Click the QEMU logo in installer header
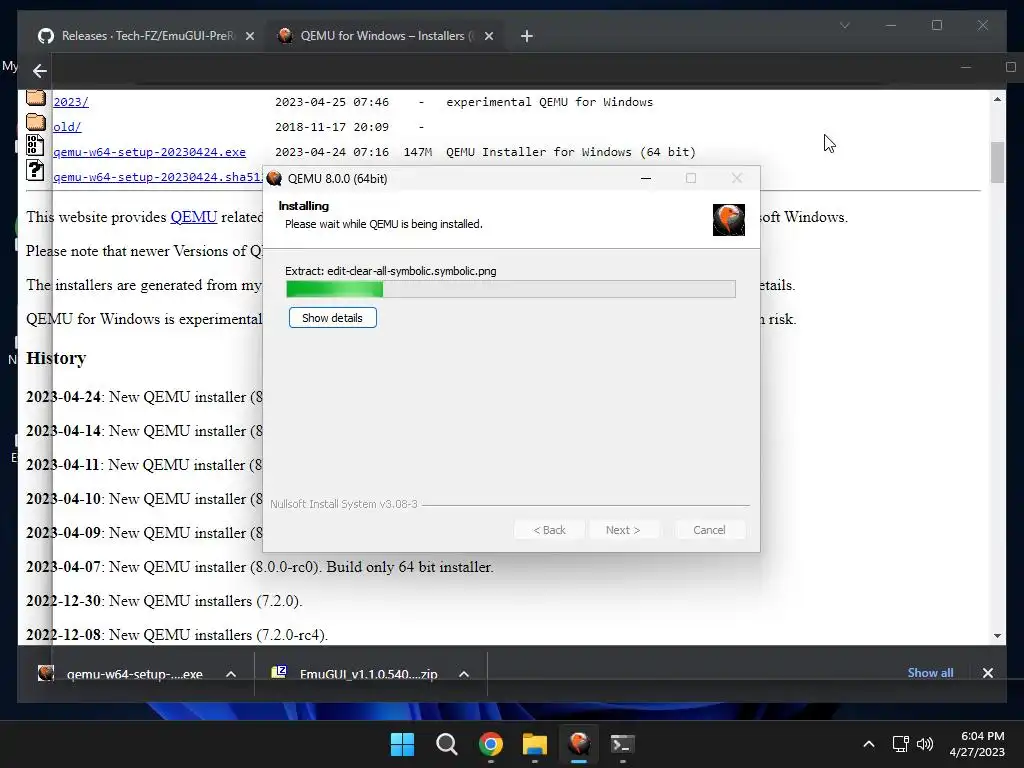 (x=729, y=219)
